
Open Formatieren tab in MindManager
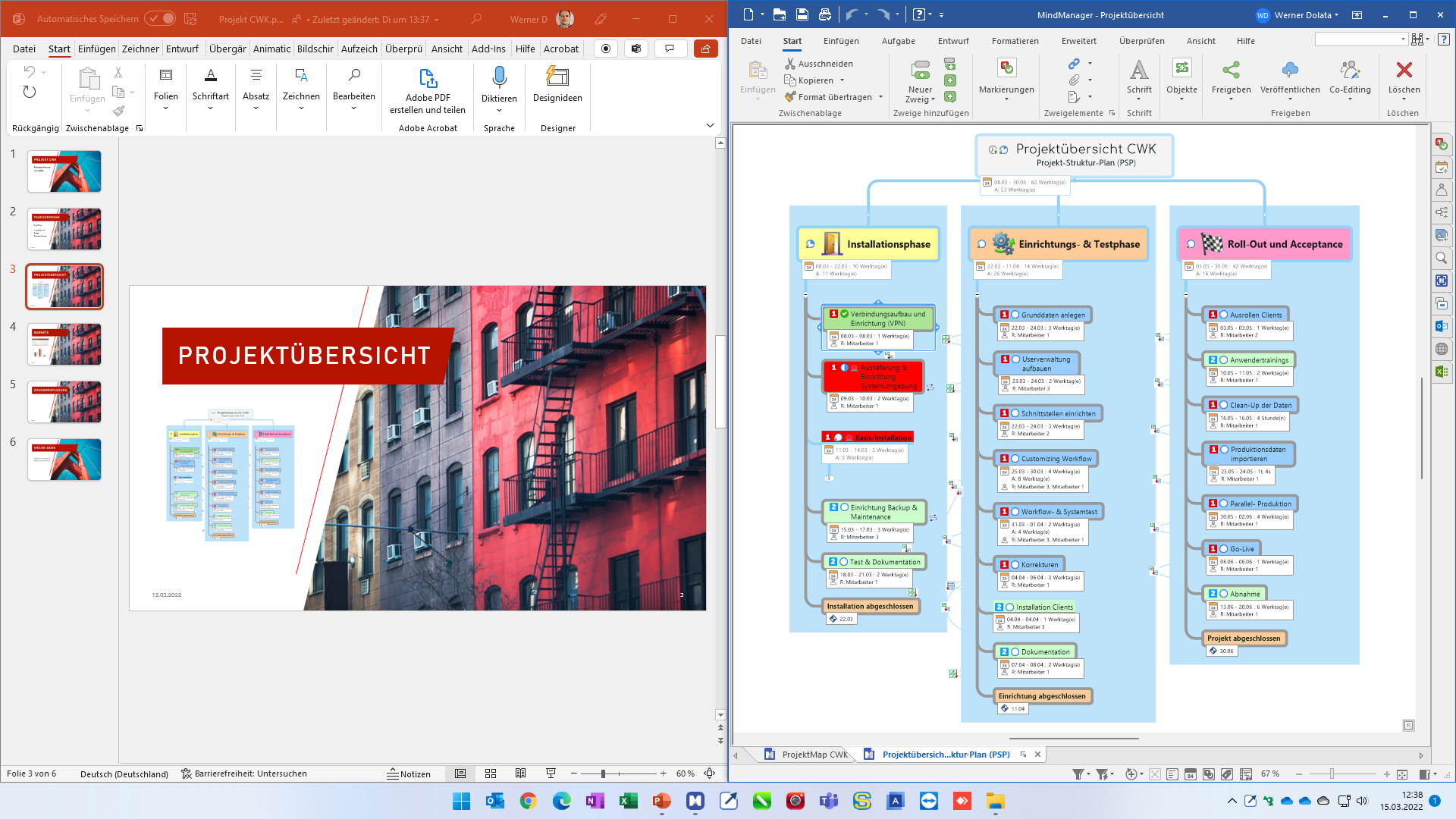click(1015, 41)
